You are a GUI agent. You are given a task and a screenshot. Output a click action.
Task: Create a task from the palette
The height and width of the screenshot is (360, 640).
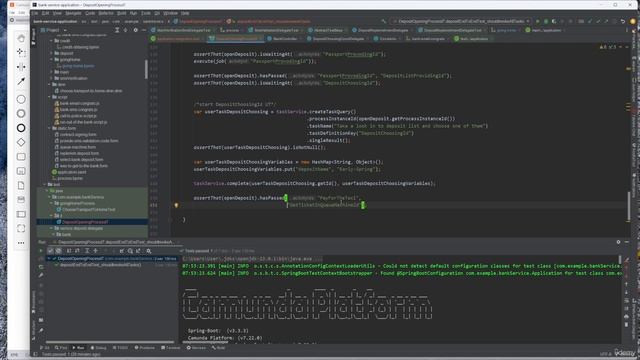21,157
